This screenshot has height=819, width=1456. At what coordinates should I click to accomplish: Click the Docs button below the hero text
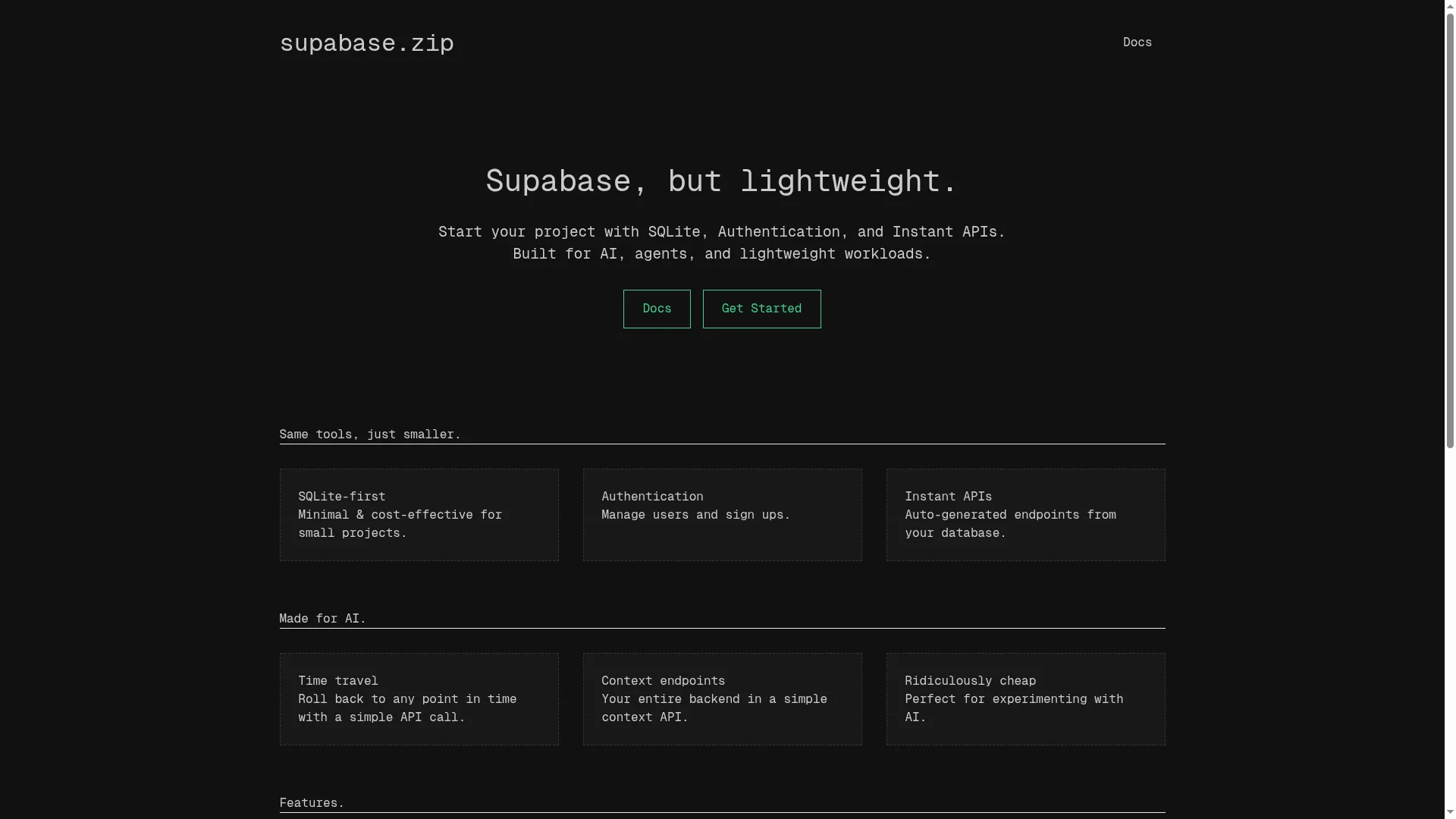657,309
